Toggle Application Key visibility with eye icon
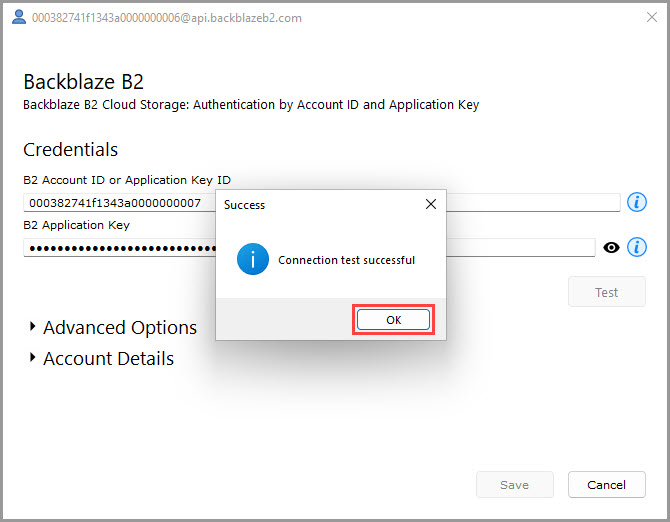This screenshot has height=522, width=670. pos(611,247)
